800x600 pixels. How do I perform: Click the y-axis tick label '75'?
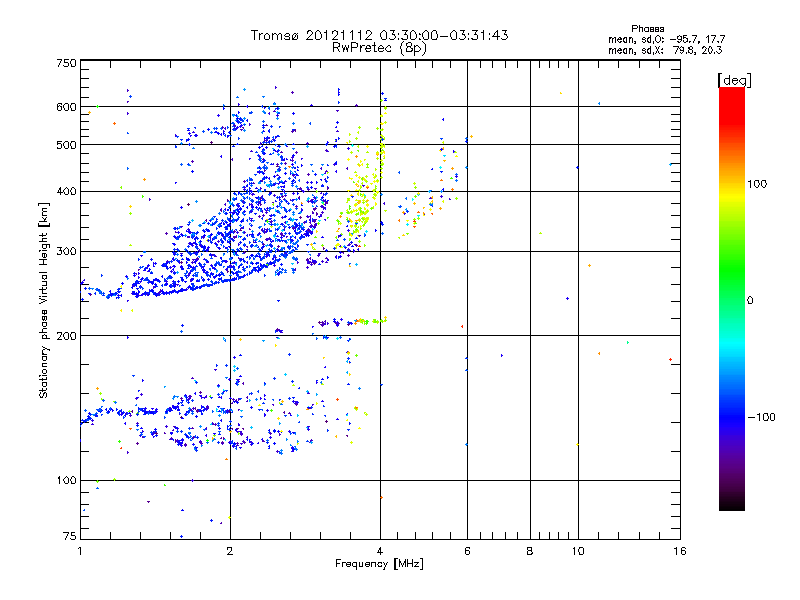point(70,536)
